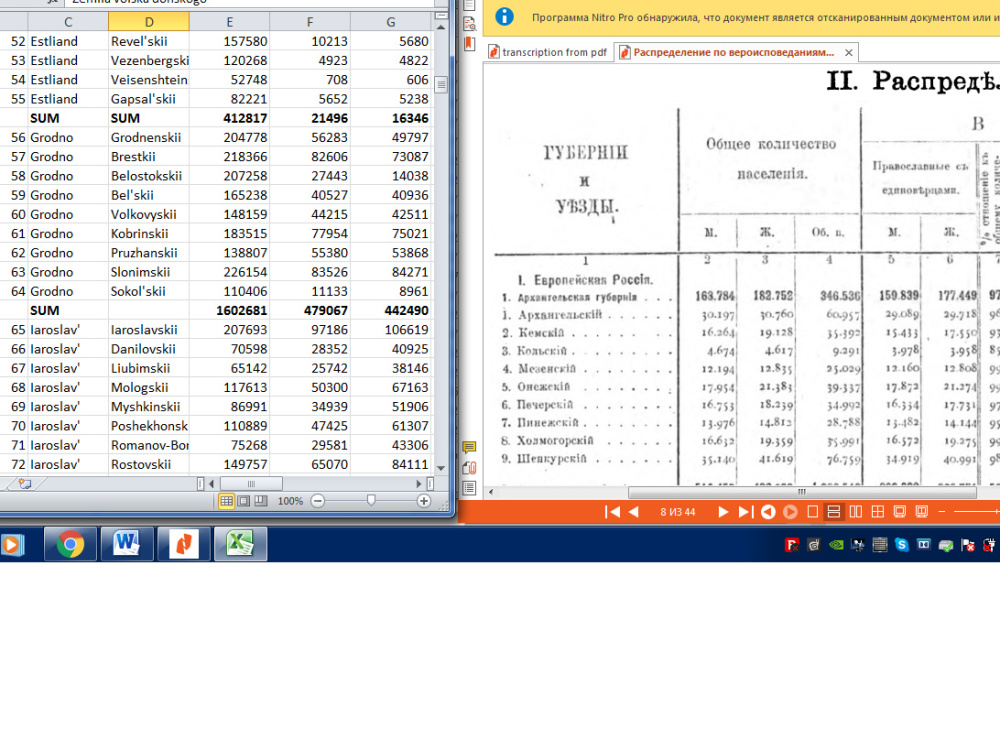1000x750 pixels.
Task: Select column E header in Excel
Action: coord(230,22)
